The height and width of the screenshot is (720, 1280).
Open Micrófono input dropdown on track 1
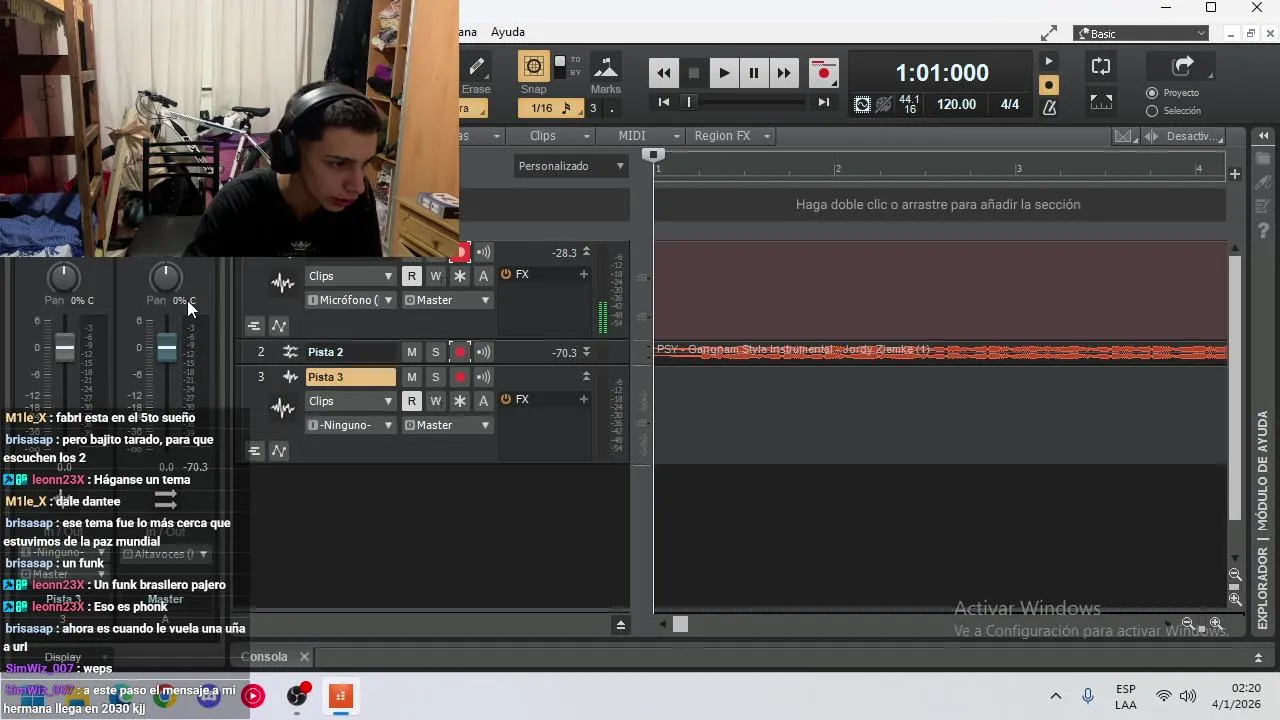click(x=350, y=300)
